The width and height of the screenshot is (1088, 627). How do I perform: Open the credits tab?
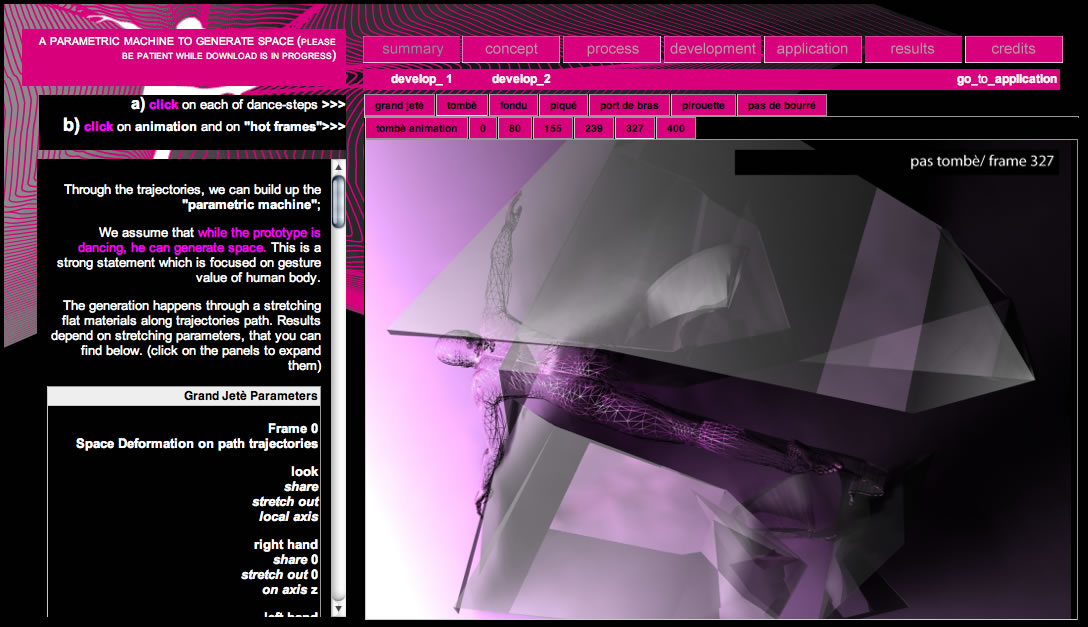pos(1013,49)
